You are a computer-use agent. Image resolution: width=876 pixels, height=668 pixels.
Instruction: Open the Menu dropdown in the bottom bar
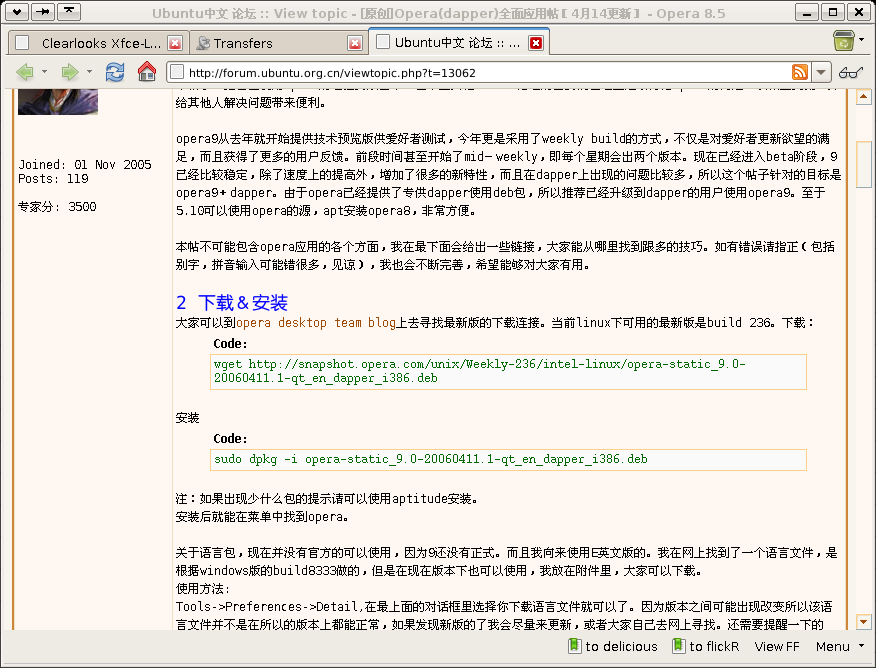click(840, 646)
